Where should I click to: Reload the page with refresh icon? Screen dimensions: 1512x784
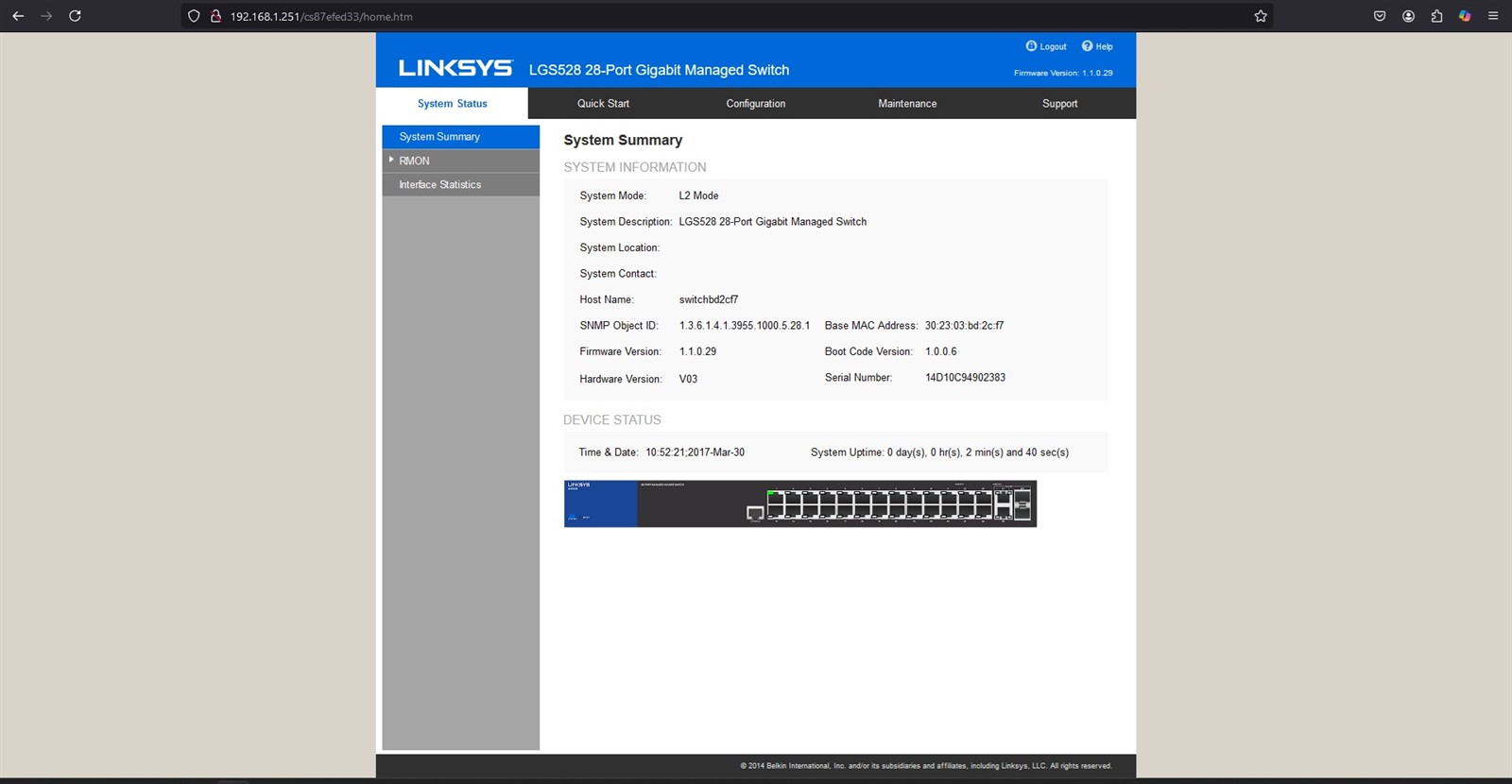(x=75, y=16)
